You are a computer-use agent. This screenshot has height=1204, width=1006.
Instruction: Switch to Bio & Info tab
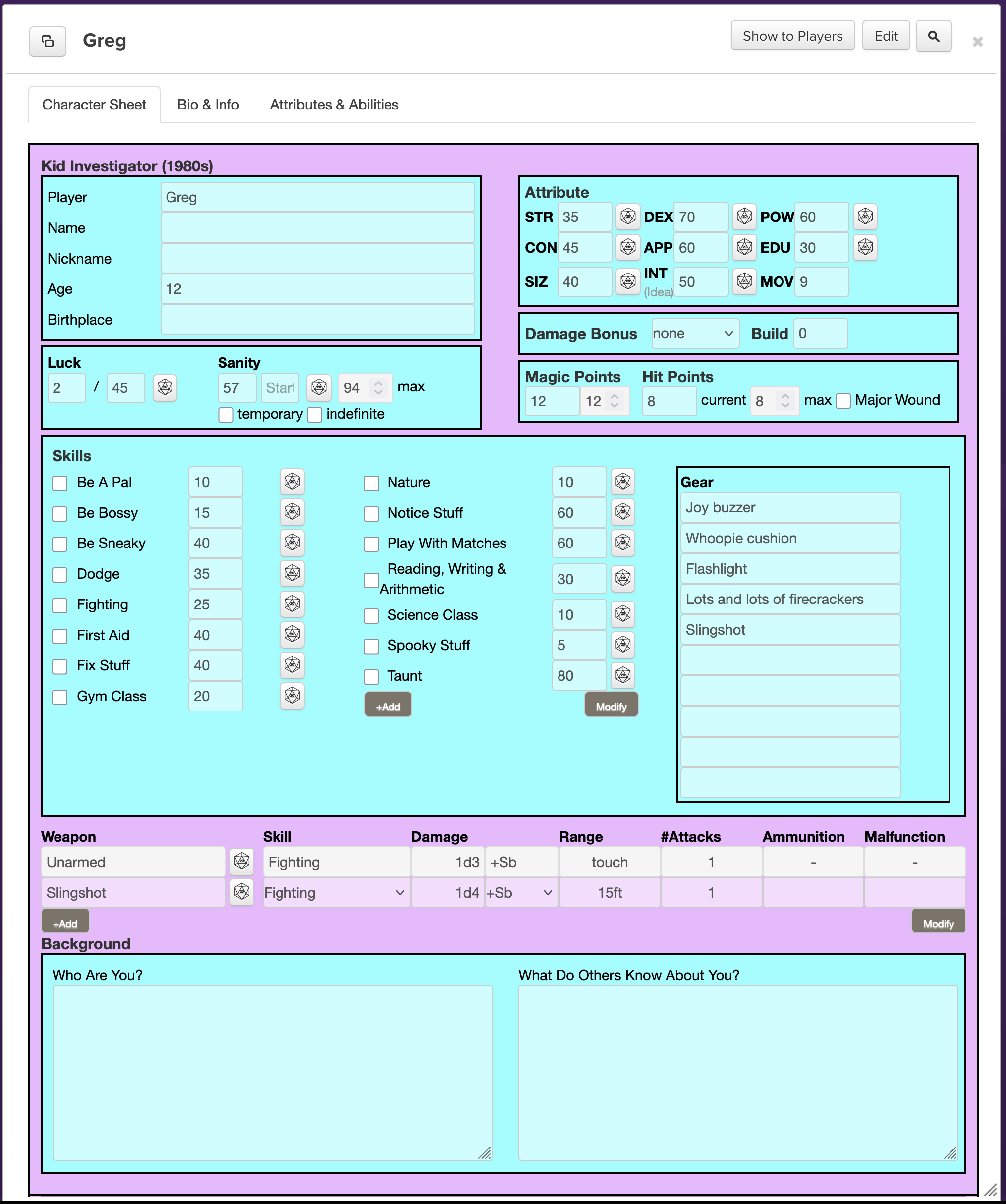(208, 105)
